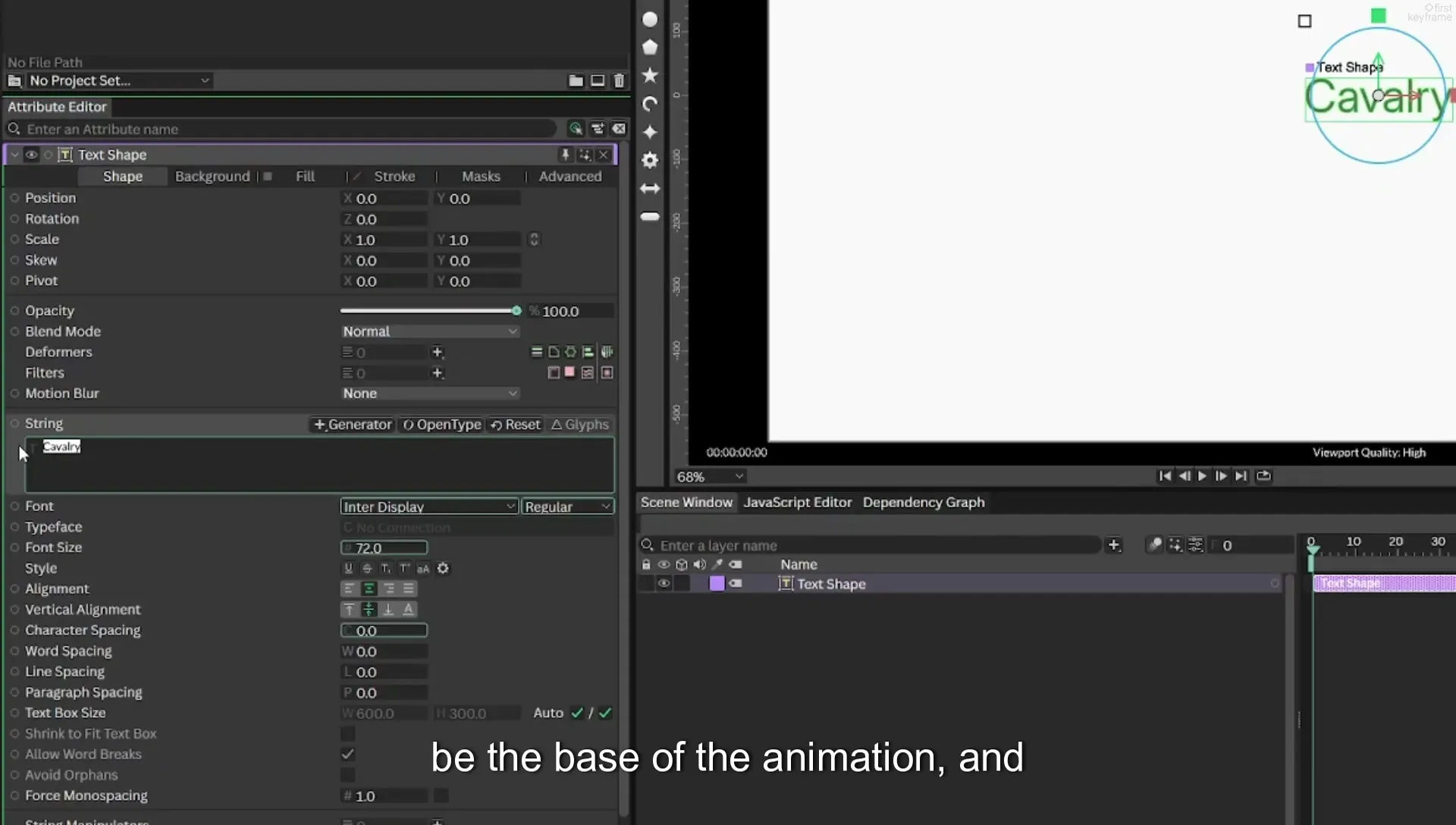Clear the attribute search filter icon
Image resolution: width=1456 pixels, height=825 pixels.
tap(620, 129)
